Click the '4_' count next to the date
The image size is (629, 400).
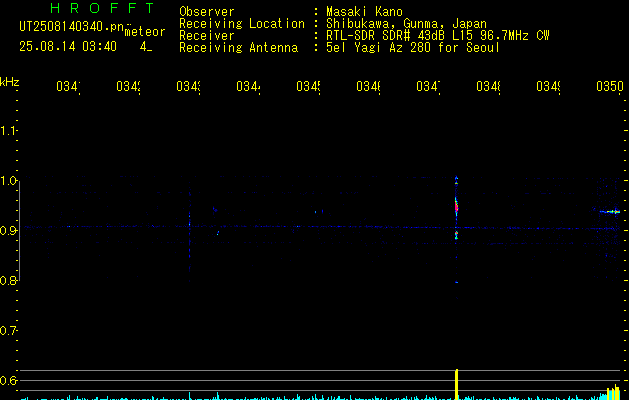146,47
